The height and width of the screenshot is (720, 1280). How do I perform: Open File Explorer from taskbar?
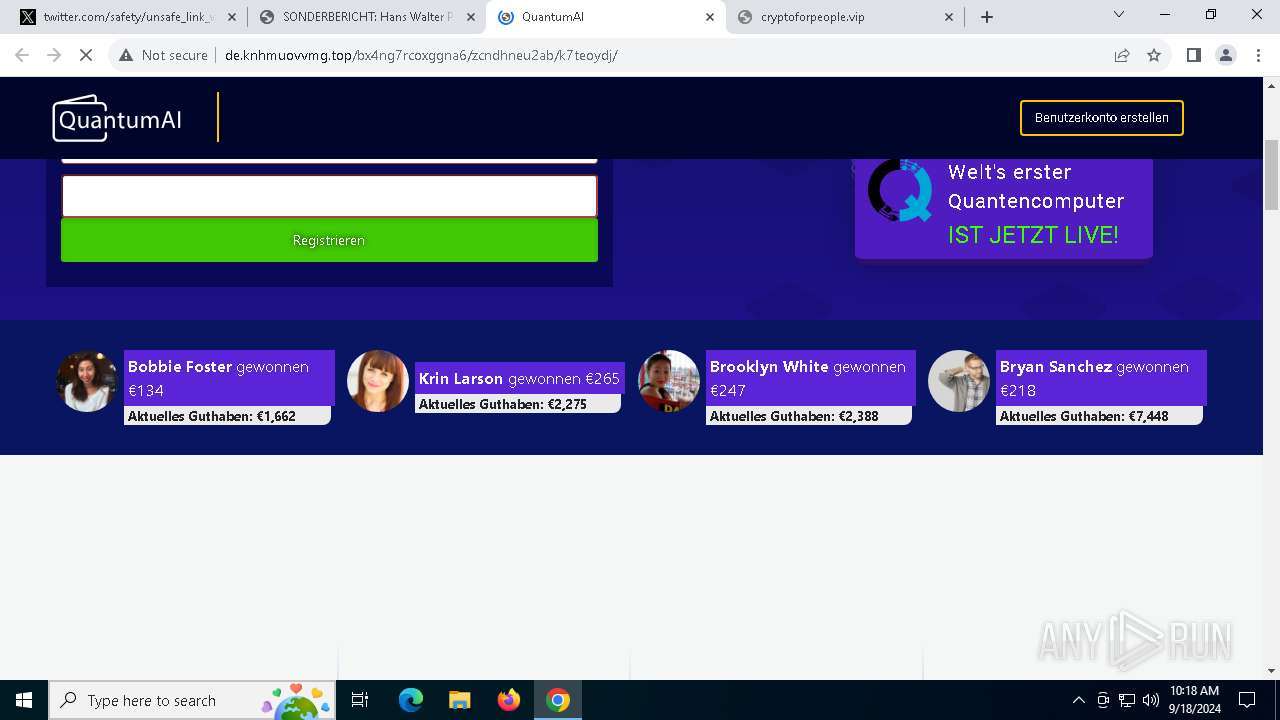459,700
